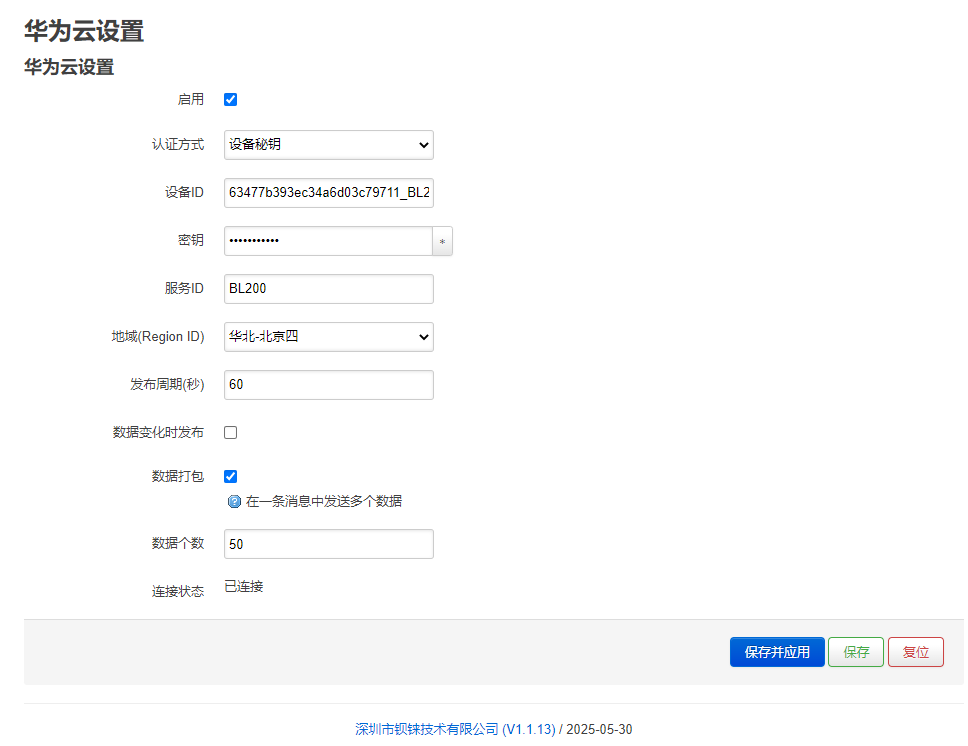The width and height of the screenshot is (968, 746).
Task: Click the blue help icon under 数据打包
Action: click(234, 501)
